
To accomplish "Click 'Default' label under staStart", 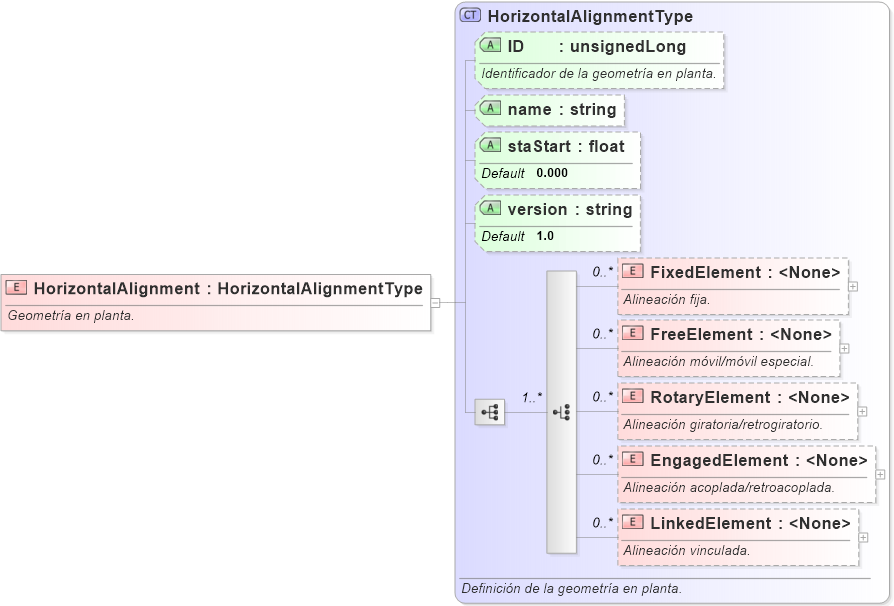I will 503,173.
